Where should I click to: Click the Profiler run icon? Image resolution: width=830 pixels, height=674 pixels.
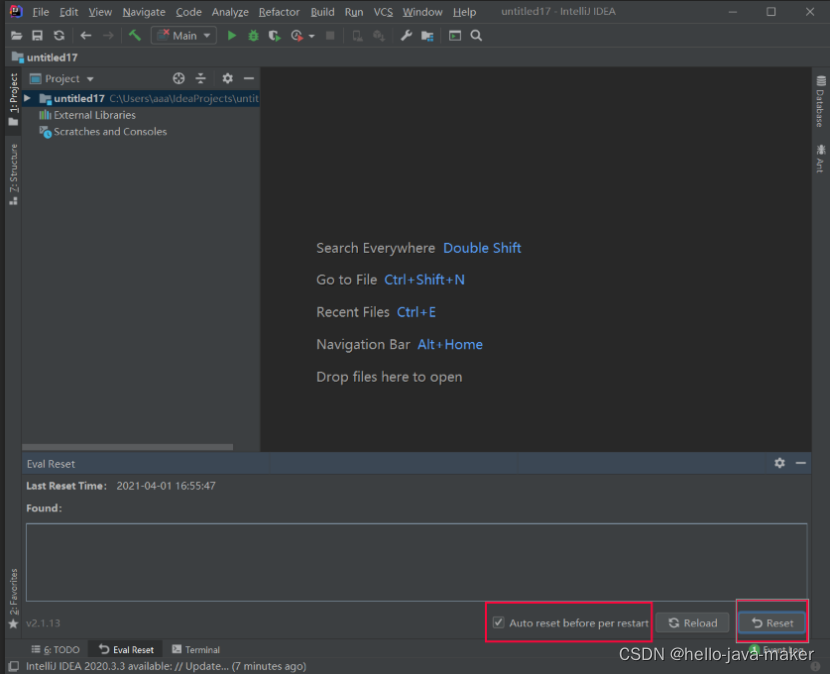pyautogui.click(x=296, y=35)
